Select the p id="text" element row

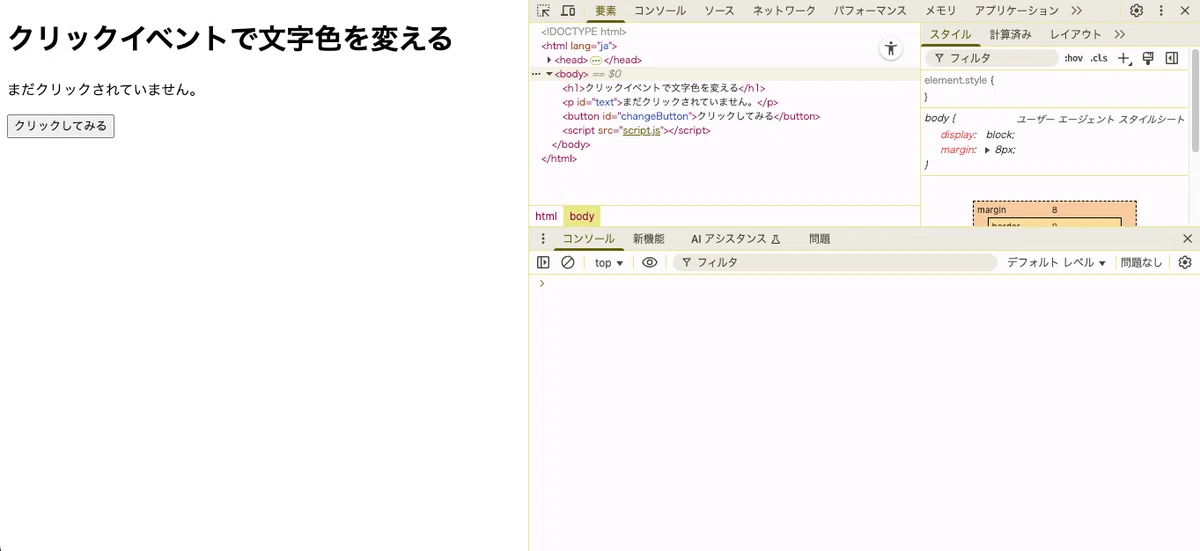(724, 102)
